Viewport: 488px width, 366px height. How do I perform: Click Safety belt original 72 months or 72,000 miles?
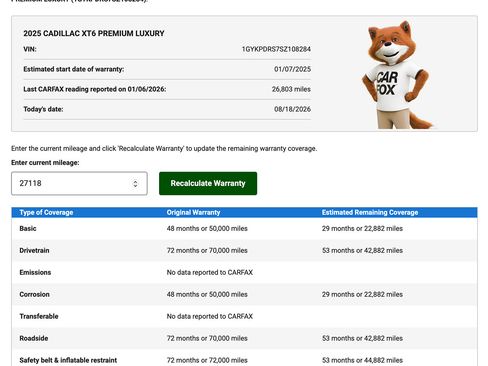[207, 360]
